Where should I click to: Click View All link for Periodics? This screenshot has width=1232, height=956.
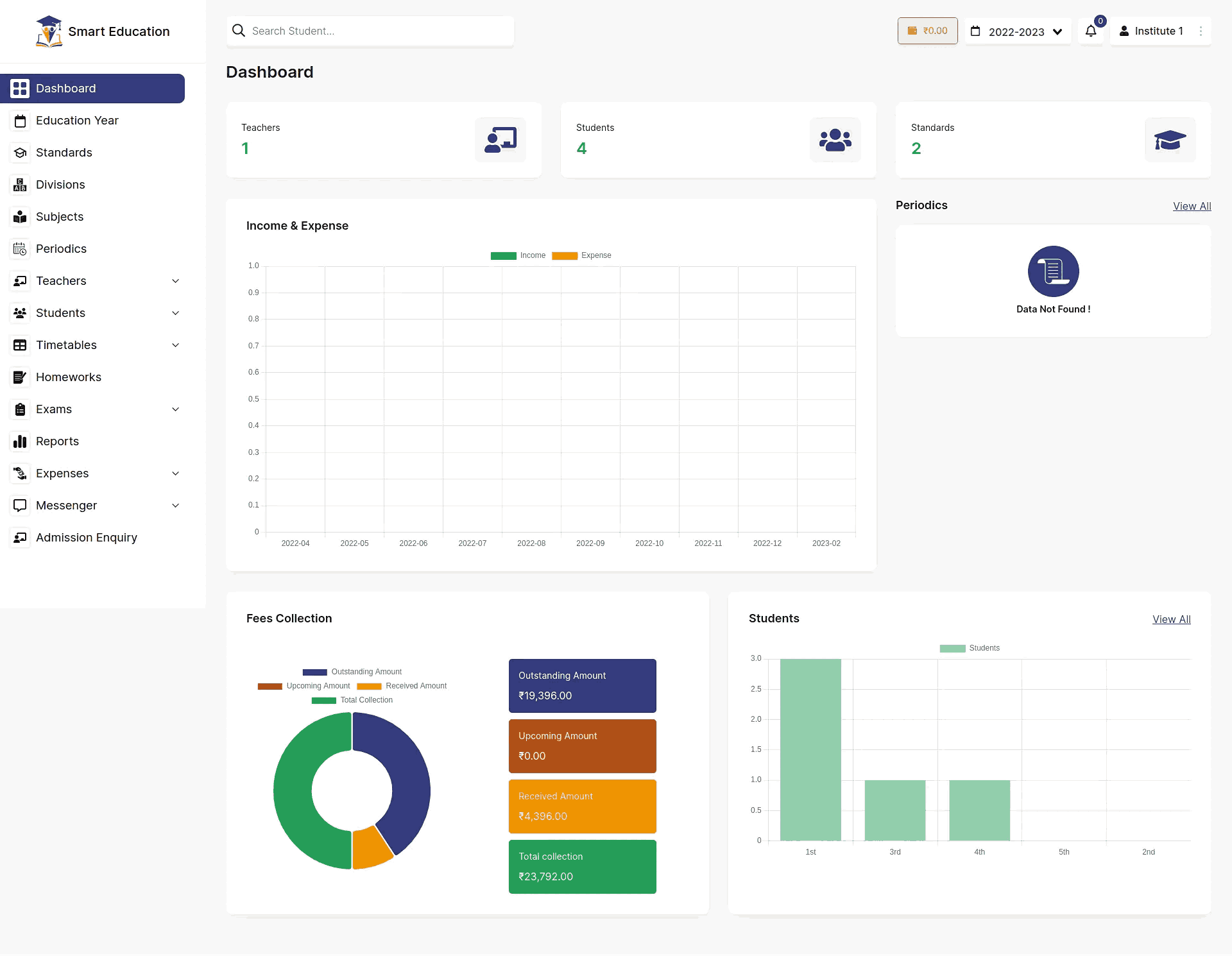1192,206
